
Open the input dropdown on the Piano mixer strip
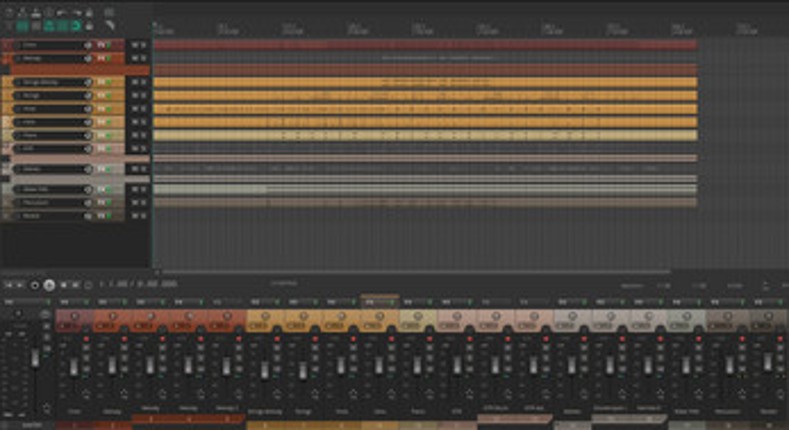pos(417,301)
